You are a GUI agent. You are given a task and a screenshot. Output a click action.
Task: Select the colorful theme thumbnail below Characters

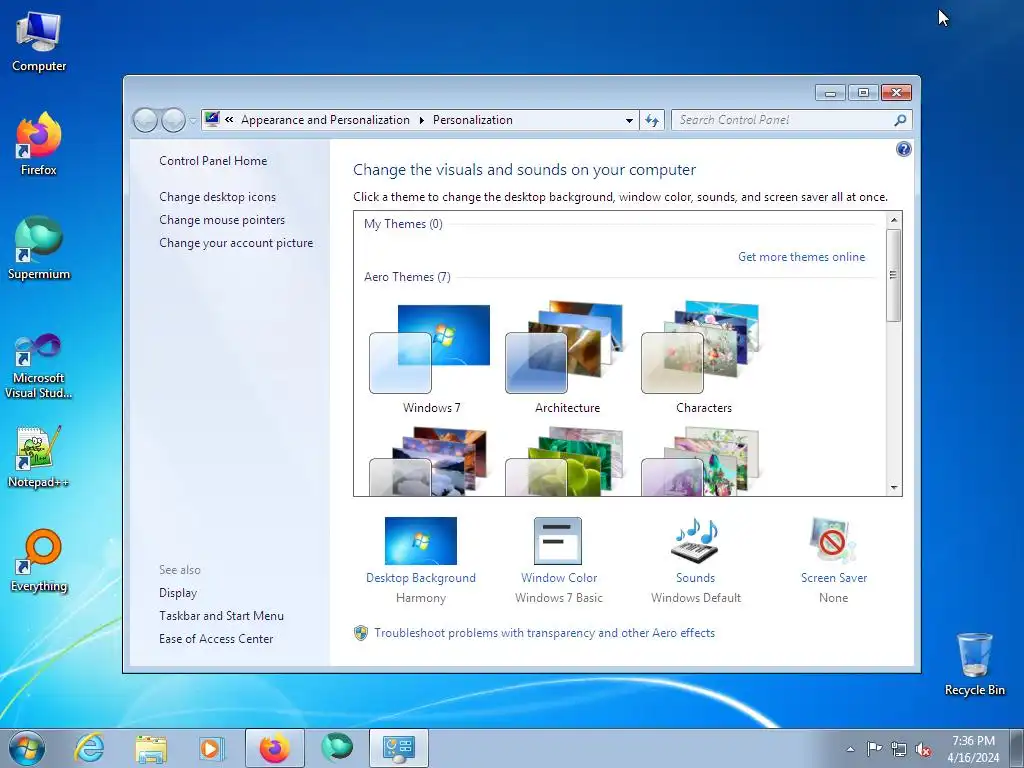tap(703, 460)
